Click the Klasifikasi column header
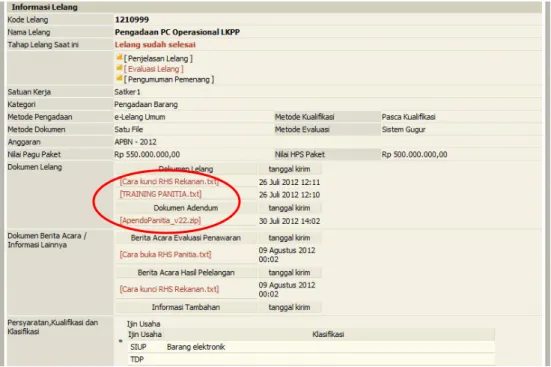This screenshot has width=551, height=367. tap(328, 334)
